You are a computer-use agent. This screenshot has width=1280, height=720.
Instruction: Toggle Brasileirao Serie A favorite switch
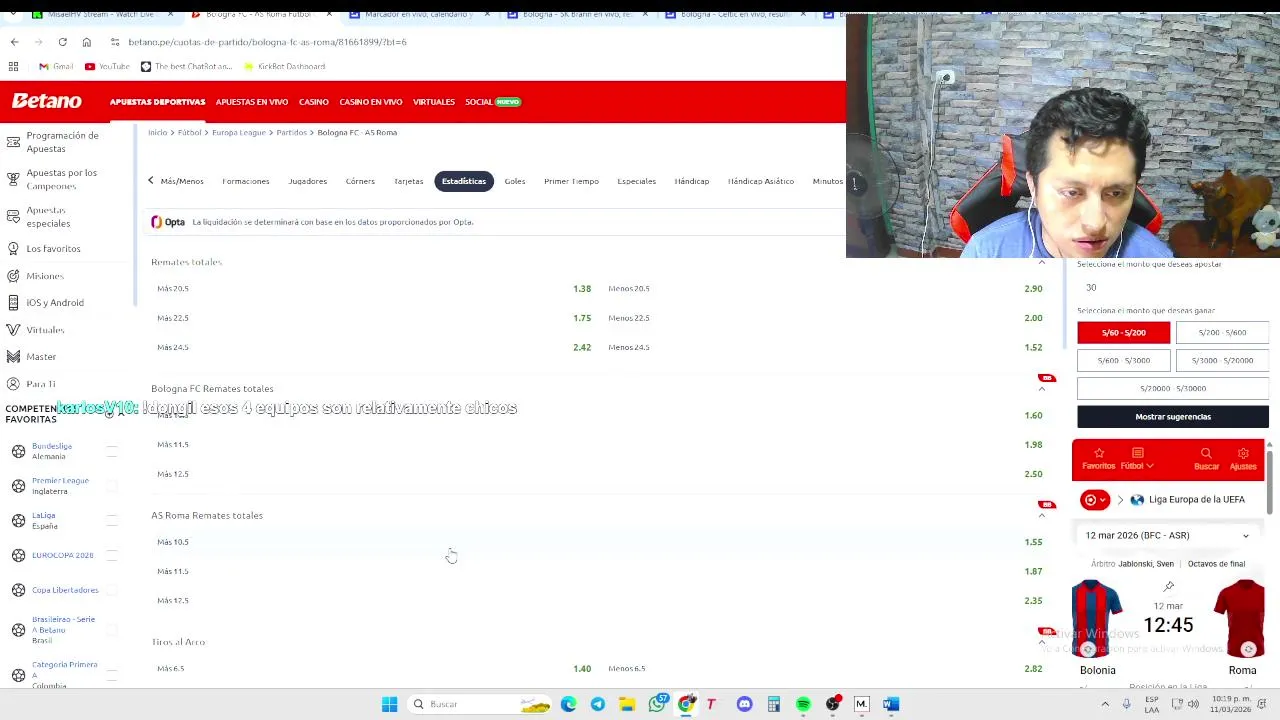click(x=112, y=629)
